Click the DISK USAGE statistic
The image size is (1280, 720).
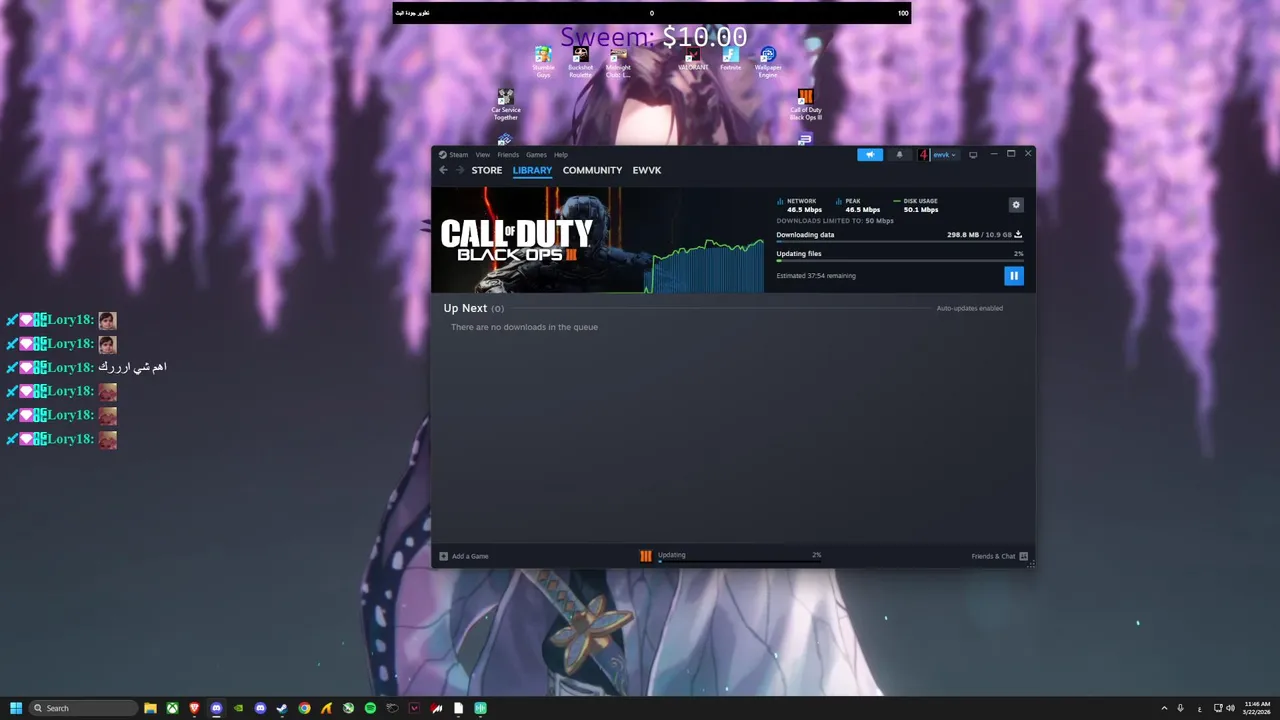coord(916,205)
